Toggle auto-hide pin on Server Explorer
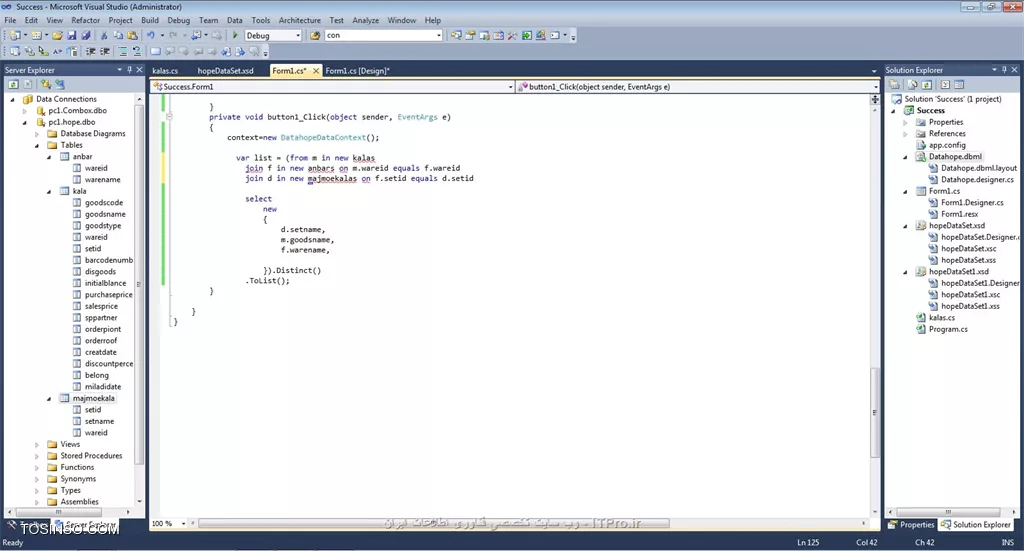The height and width of the screenshot is (551, 1024). tap(129, 70)
